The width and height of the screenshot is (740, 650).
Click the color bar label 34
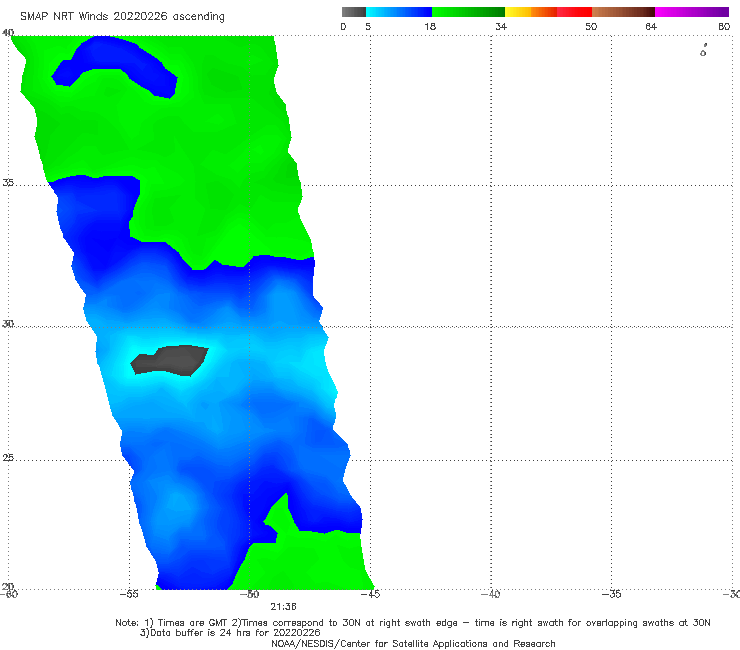pyautogui.click(x=501, y=26)
